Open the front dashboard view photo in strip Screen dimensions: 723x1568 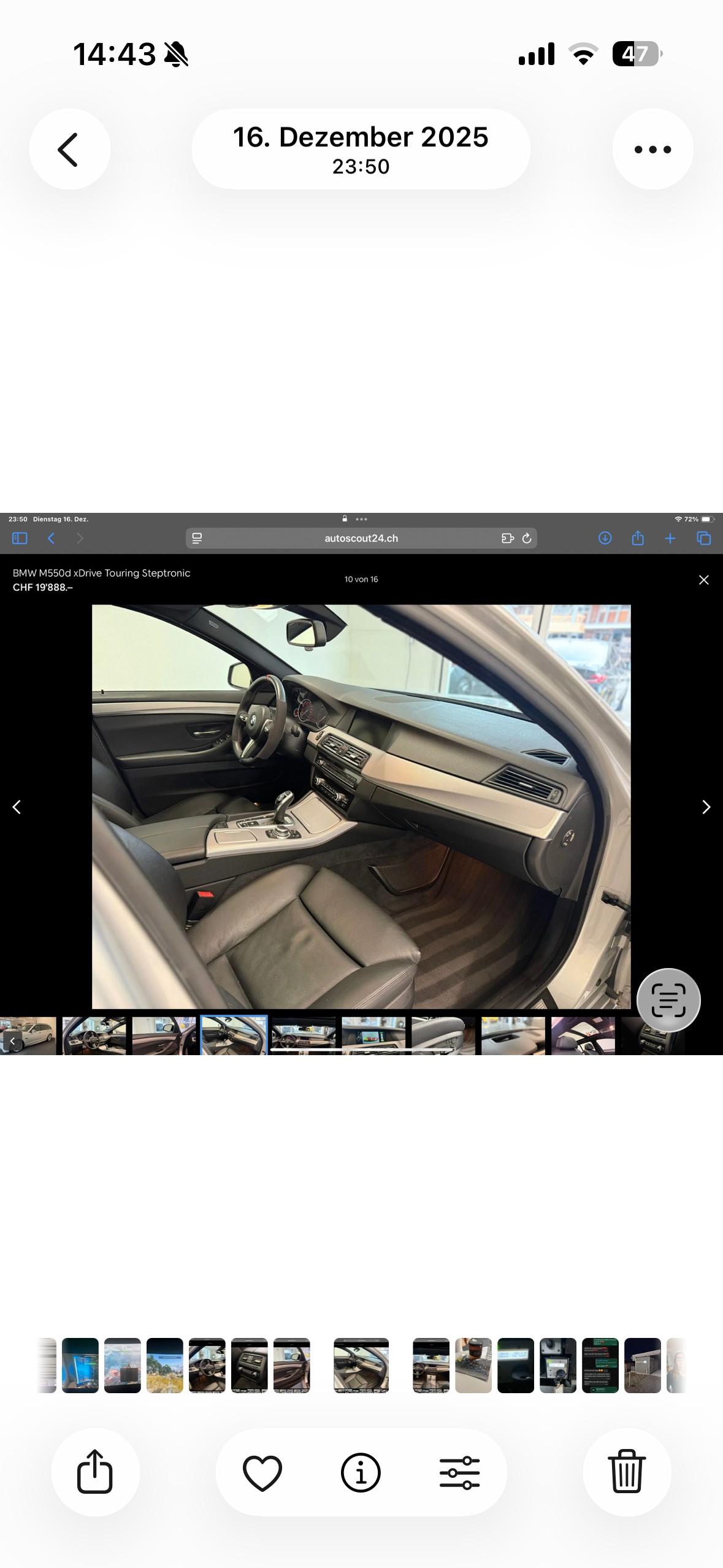pyautogui.click(x=431, y=1366)
